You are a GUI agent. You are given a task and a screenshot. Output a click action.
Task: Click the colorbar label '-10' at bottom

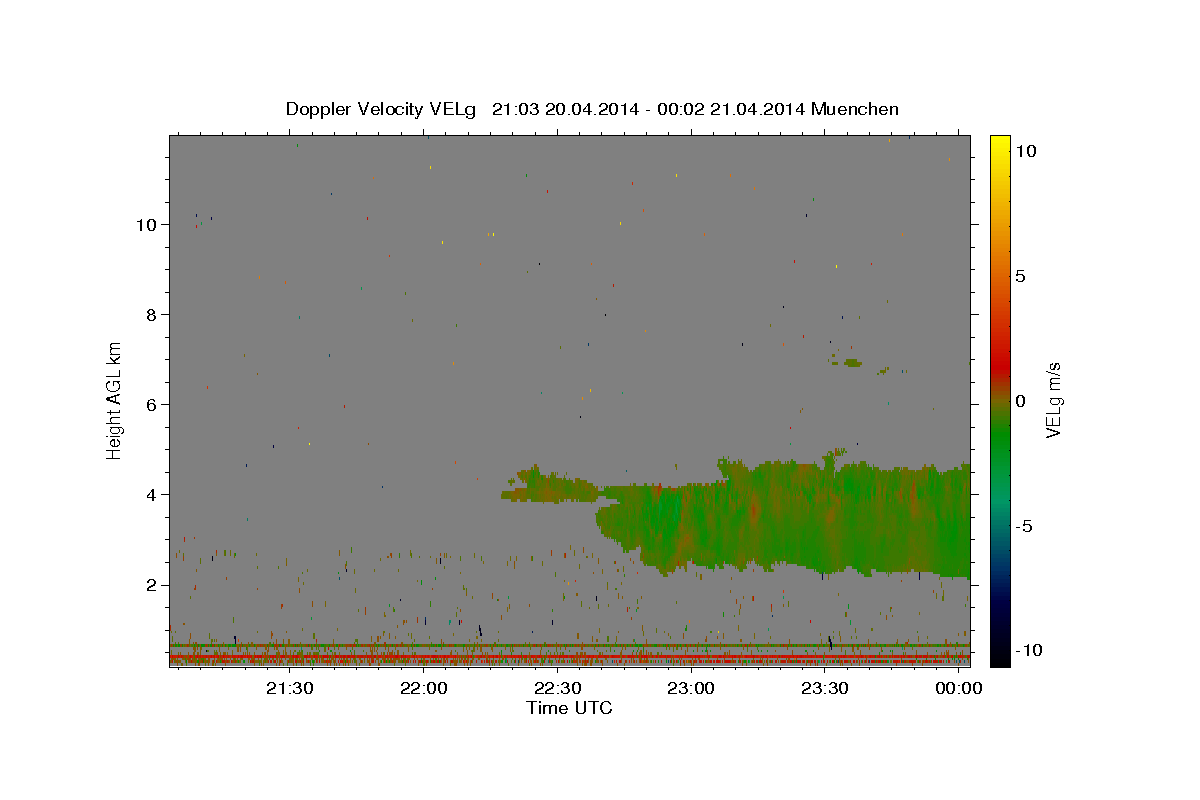tap(1027, 650)
